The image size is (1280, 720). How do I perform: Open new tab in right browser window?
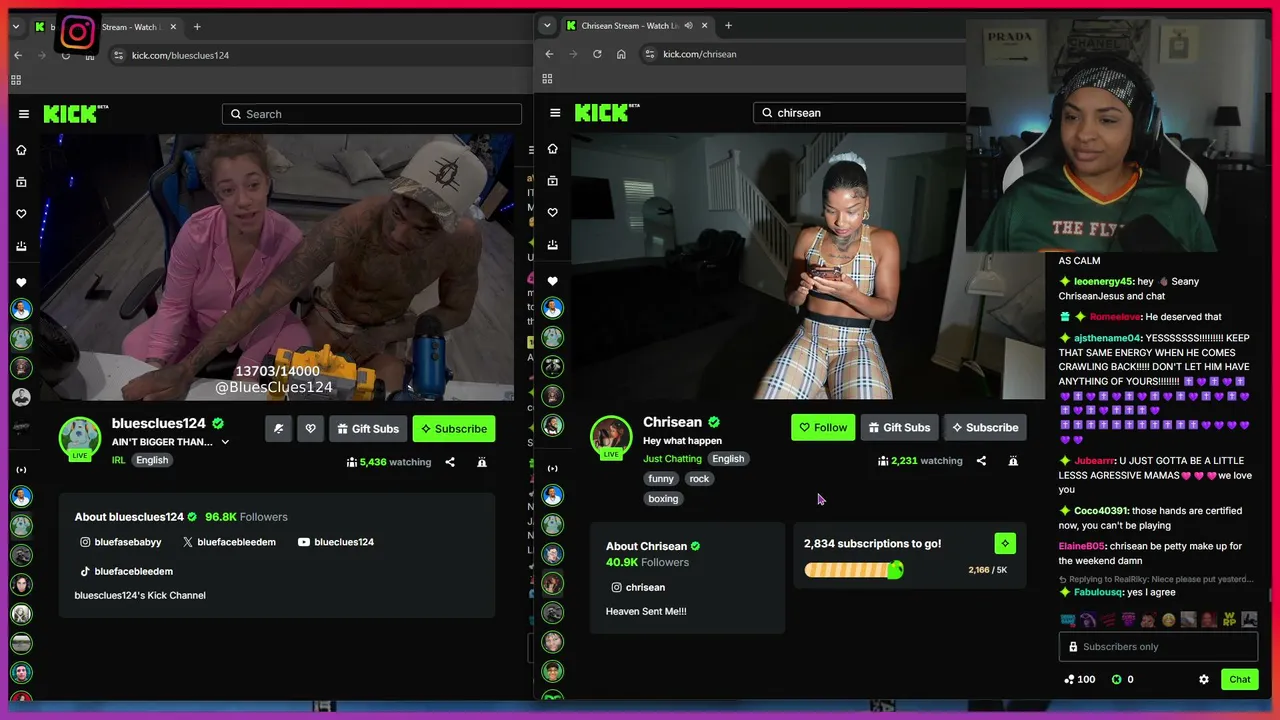click(728, 26)
